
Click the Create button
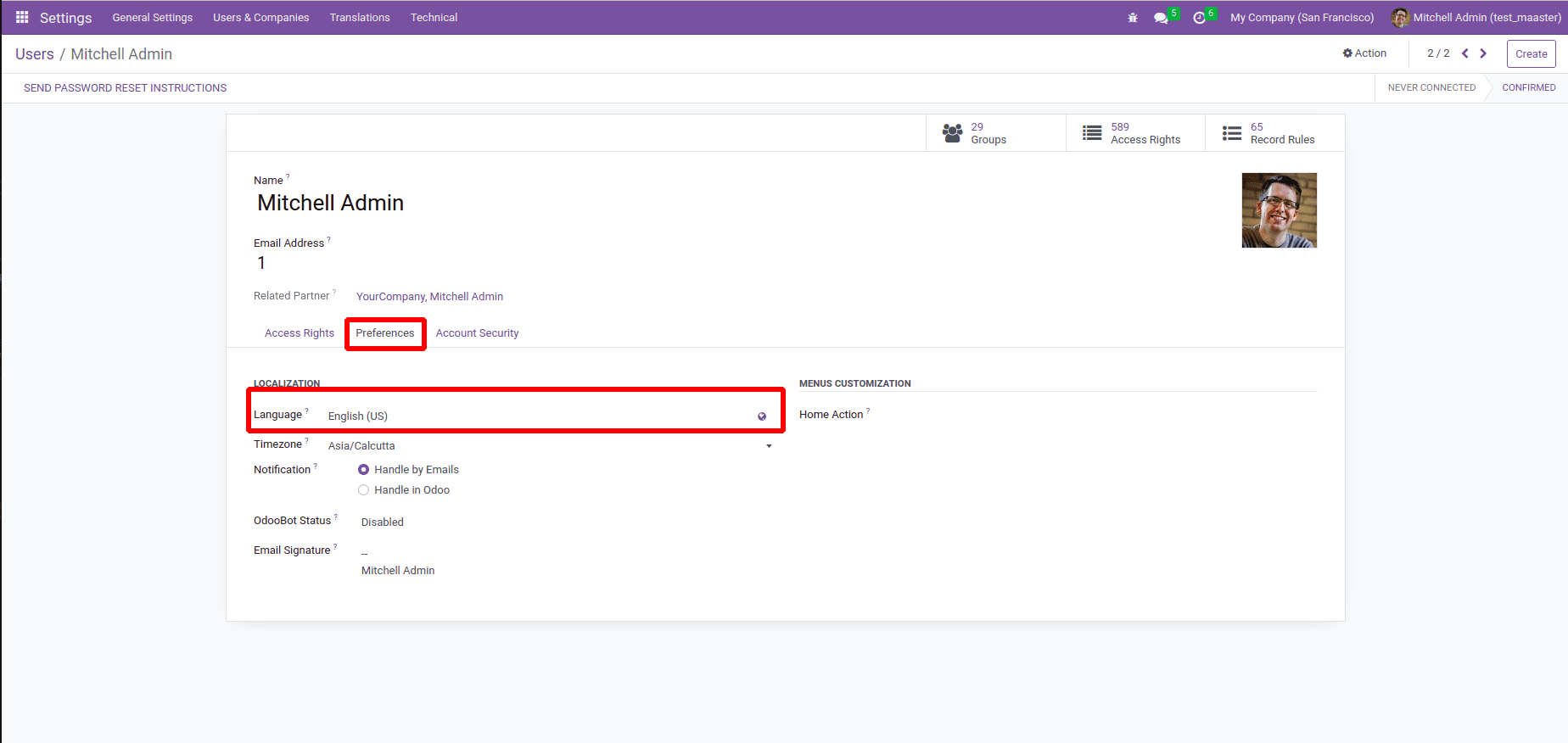pyautogui.click(x=1532, y=53)
